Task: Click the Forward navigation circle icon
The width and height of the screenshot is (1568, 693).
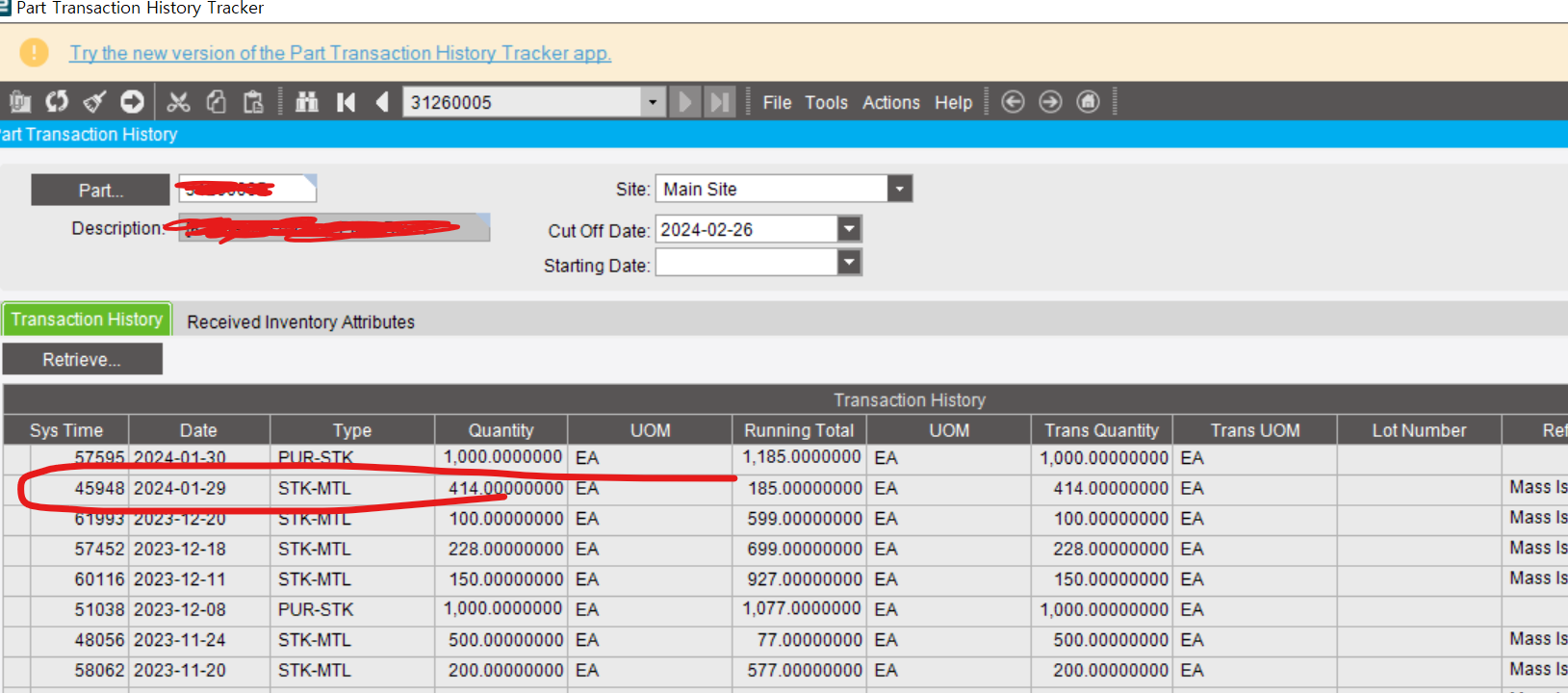Action: click(1050, 101)
